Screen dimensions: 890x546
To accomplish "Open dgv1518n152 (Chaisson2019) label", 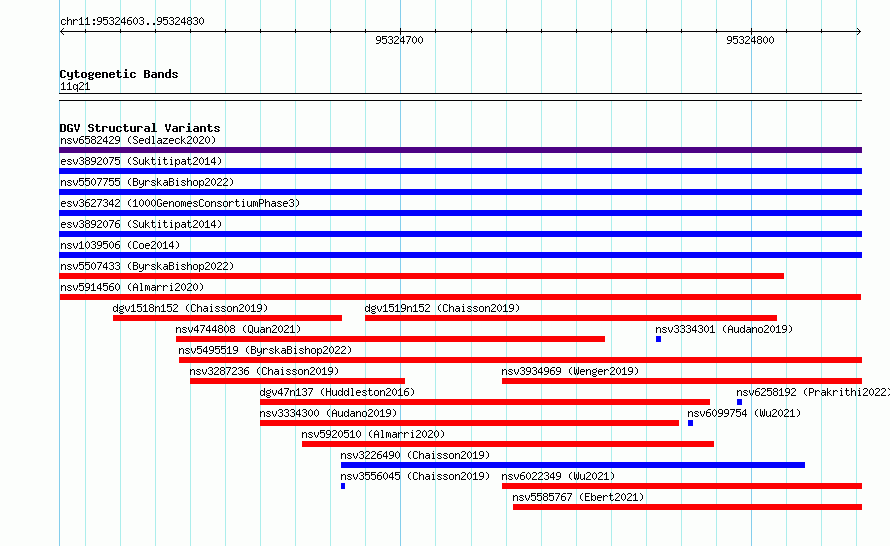I will pos(190,308).
